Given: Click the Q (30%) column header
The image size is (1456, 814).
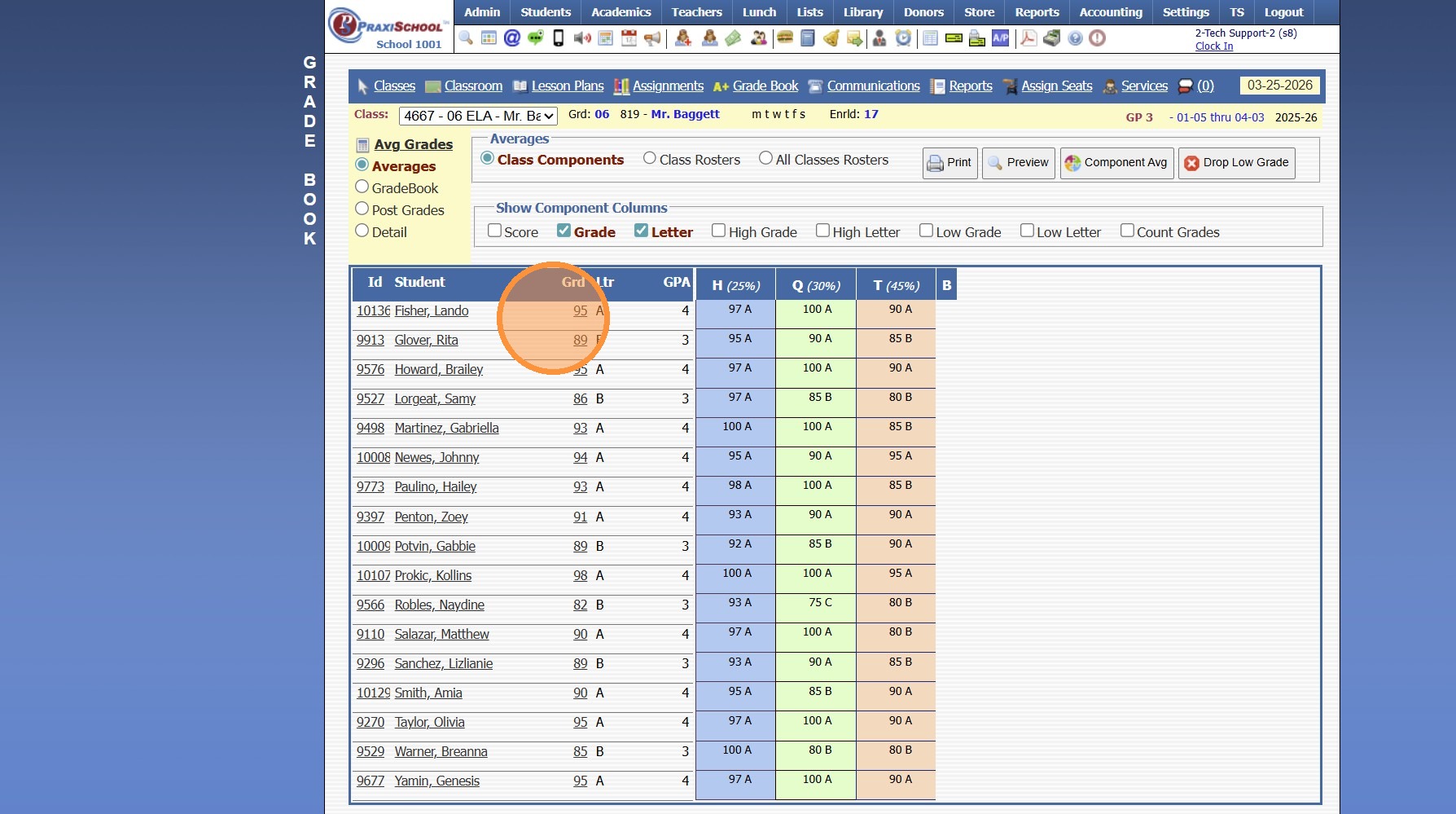Looking at the screenshot, I should (x=816, y=285).
